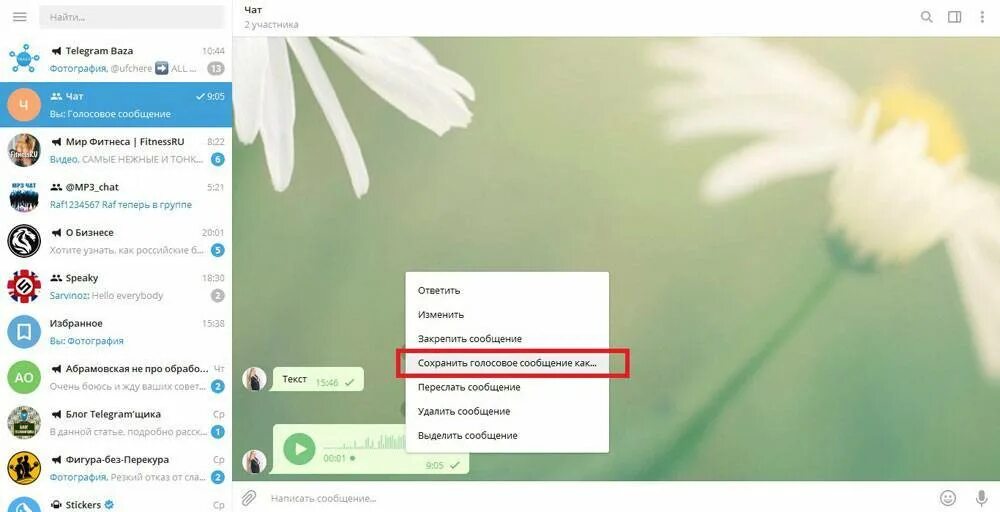
Task: Click the microphone record voice icon
Action: (x=983, y=497)
